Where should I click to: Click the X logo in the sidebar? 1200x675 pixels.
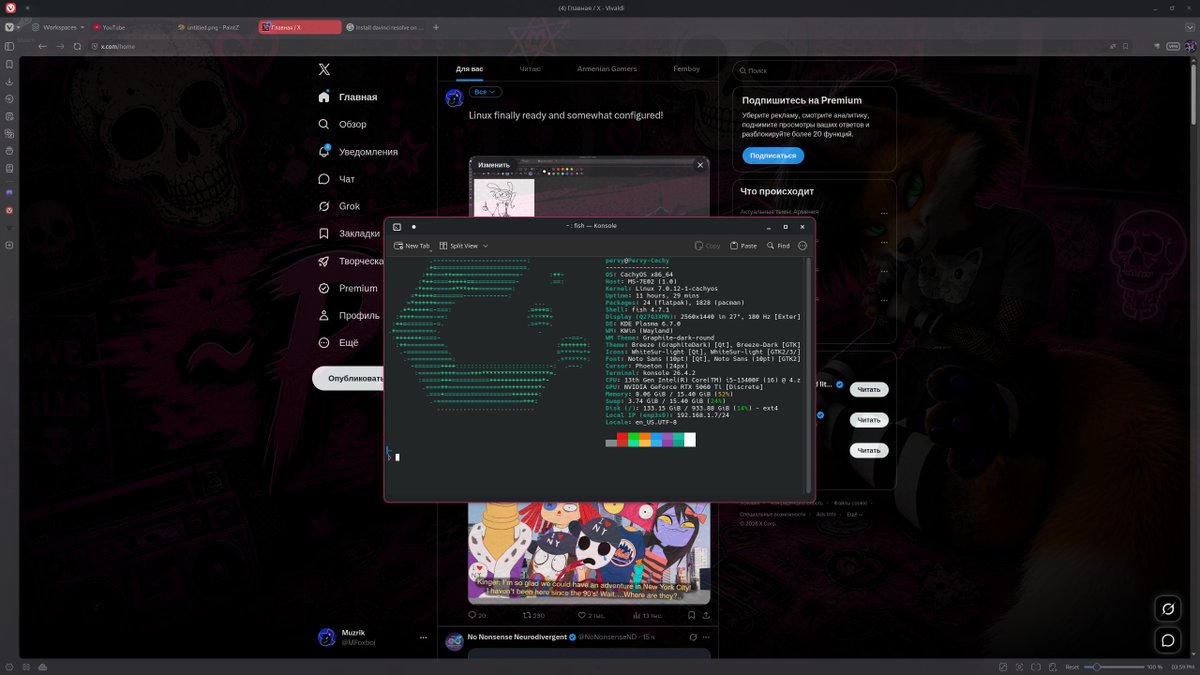pos(324,69)
